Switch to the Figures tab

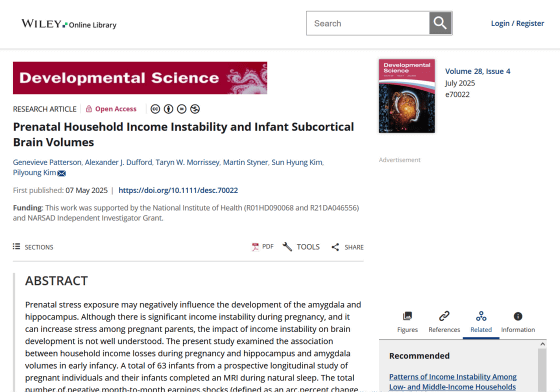[x=408, y=322]
